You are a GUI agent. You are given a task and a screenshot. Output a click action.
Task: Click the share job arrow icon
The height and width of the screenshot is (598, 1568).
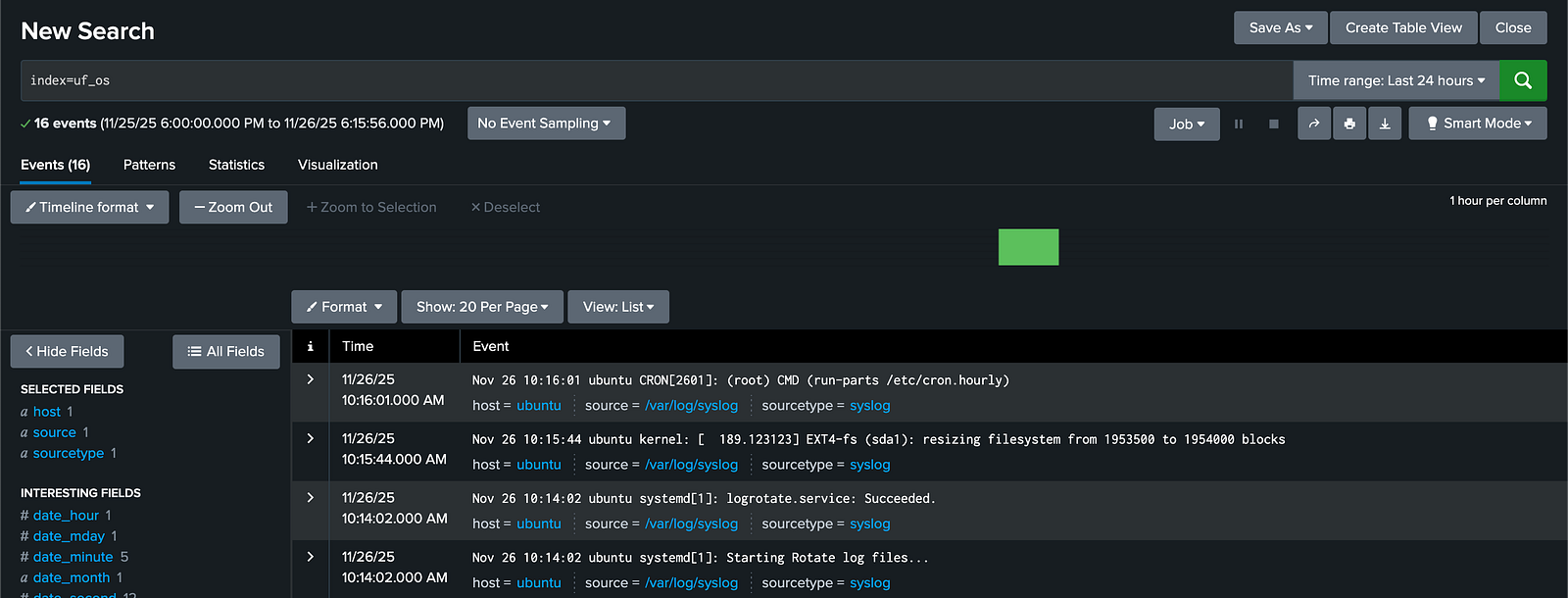tap(1314, 124)
